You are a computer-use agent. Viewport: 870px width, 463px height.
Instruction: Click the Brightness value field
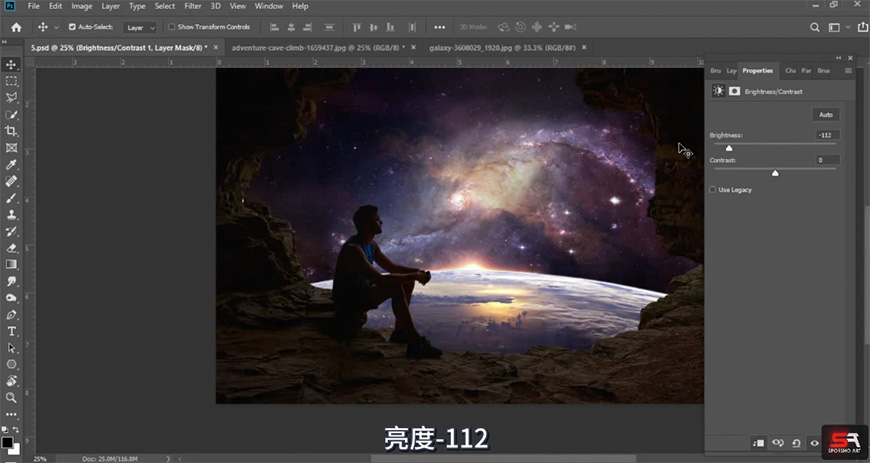[x=827, y=135]
